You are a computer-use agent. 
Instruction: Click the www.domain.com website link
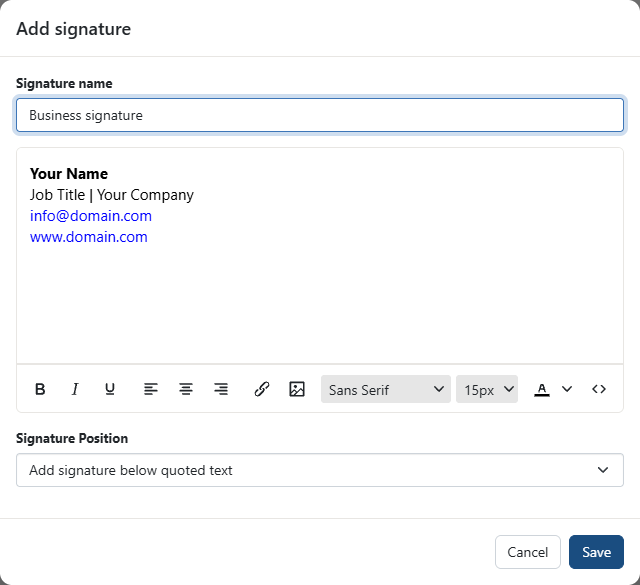point(89,237)
